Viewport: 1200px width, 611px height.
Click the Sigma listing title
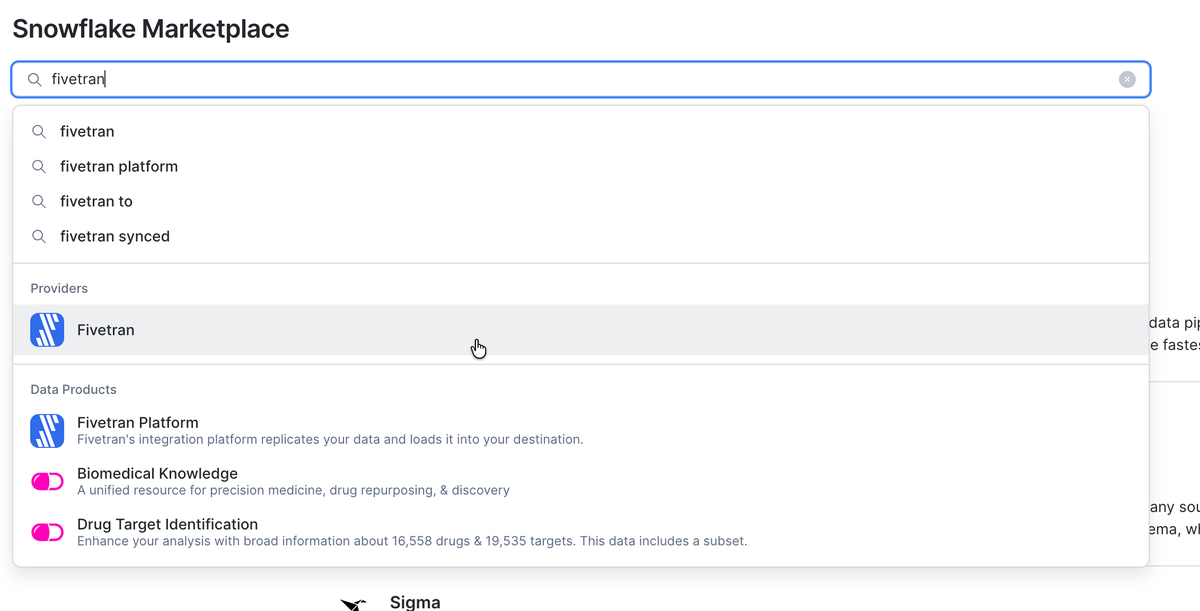pyautogui.click(x=415, y=602)
